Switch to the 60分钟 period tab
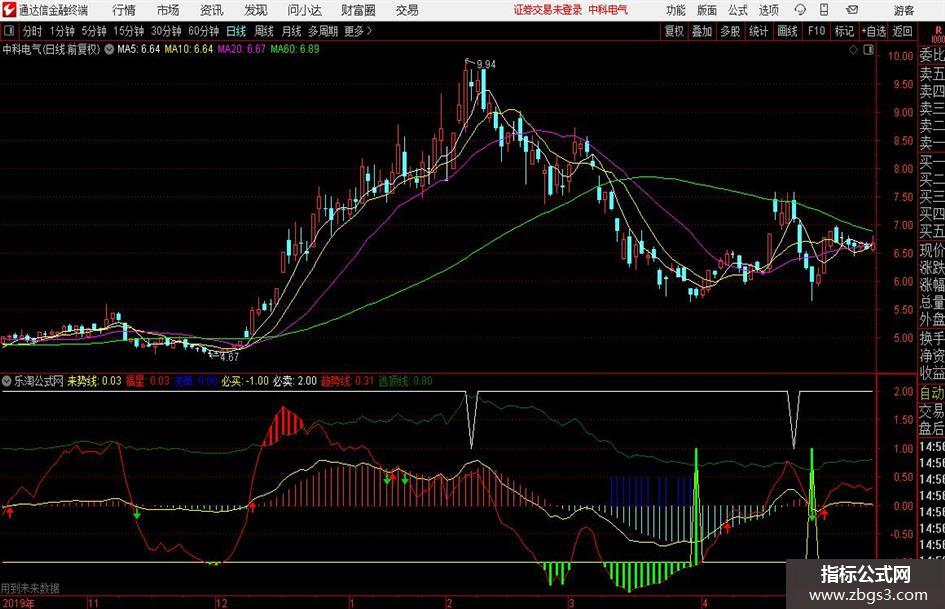The width and height of the screenshot is (945, 609). click(203, 31)
